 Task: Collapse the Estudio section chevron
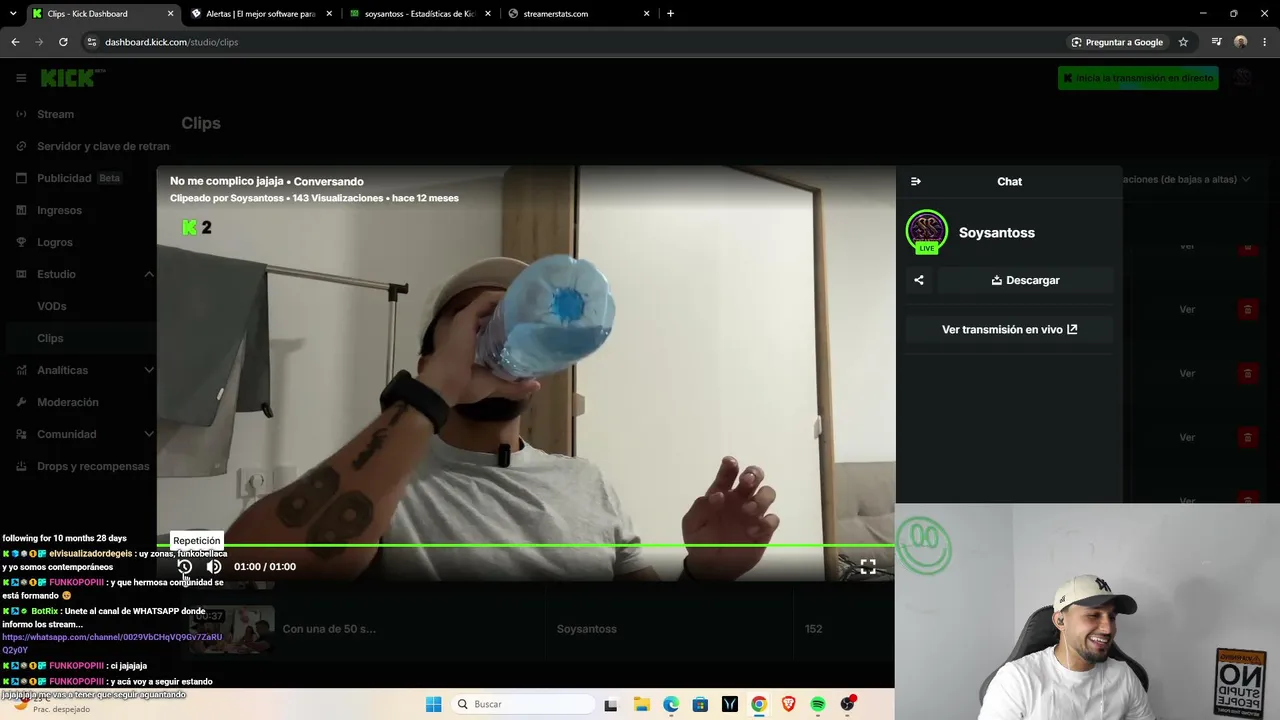coord(149,274)
